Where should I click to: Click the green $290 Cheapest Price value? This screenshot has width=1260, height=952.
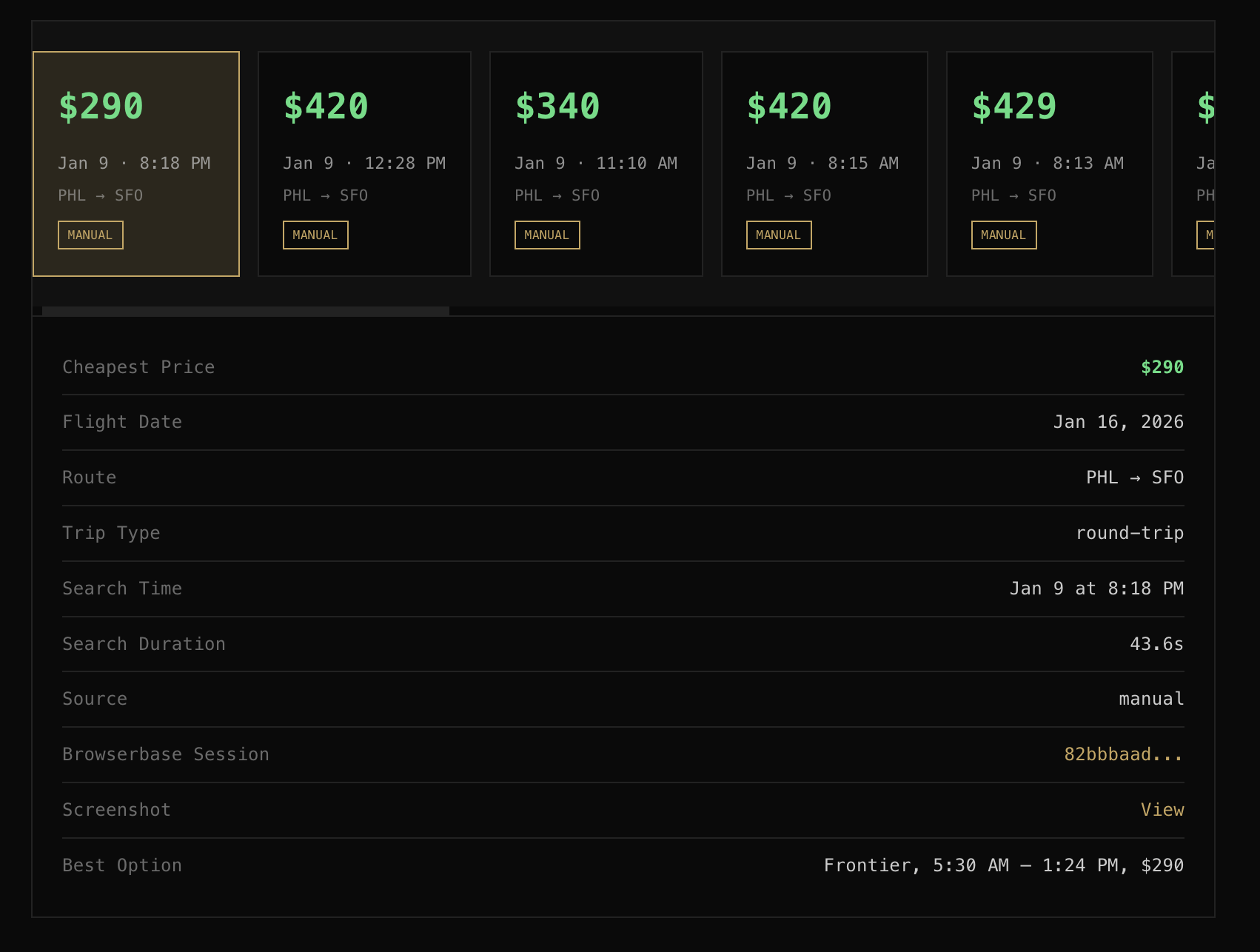click(x=1162, y=367)
